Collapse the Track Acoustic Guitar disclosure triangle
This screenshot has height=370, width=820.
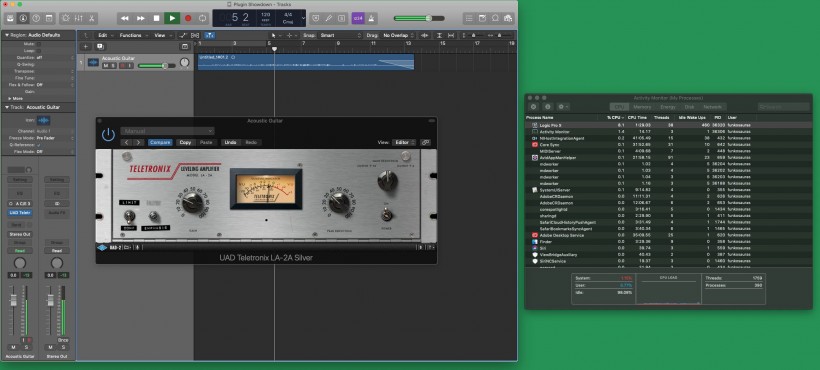7,107
